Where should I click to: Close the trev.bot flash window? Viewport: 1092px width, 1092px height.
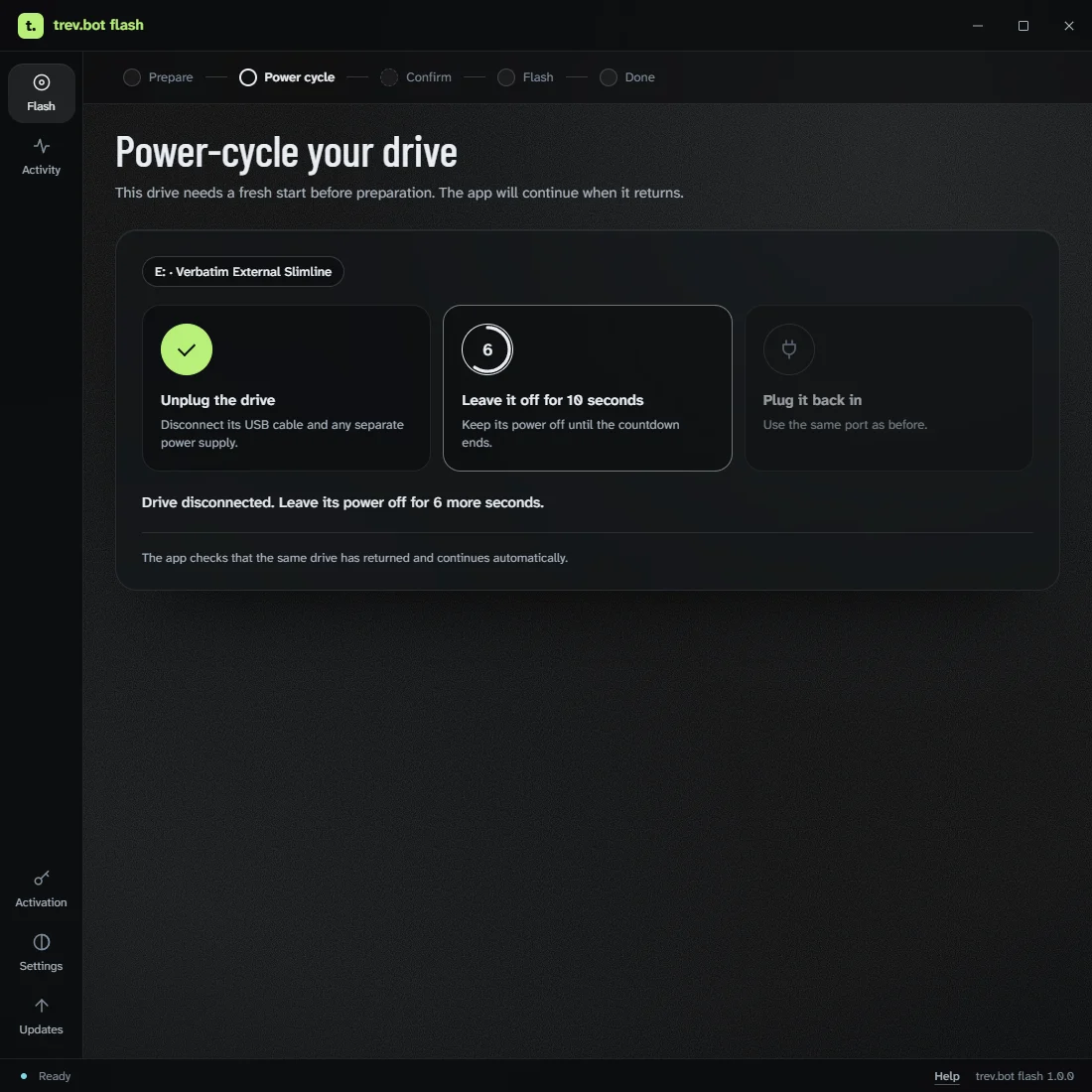point(1068,26)
